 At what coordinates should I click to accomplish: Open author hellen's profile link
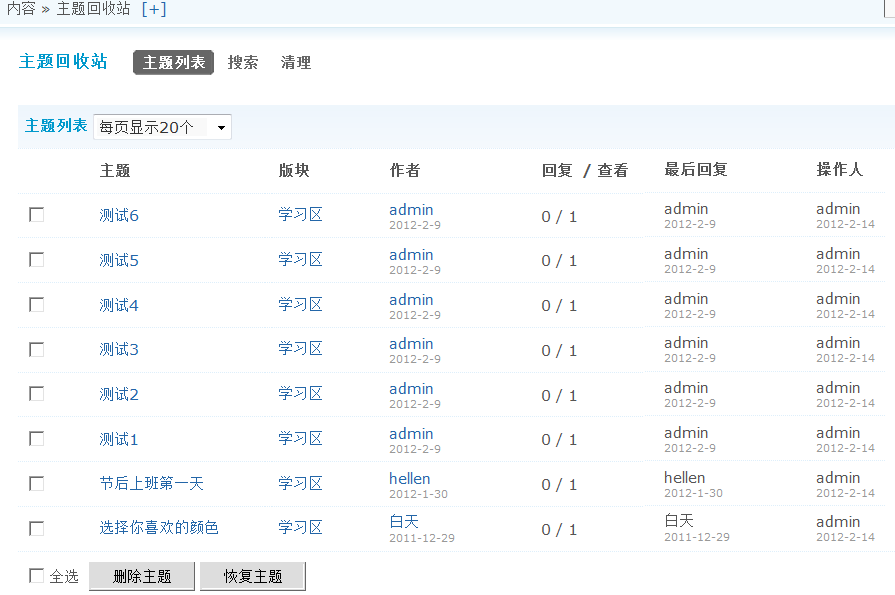410,479
